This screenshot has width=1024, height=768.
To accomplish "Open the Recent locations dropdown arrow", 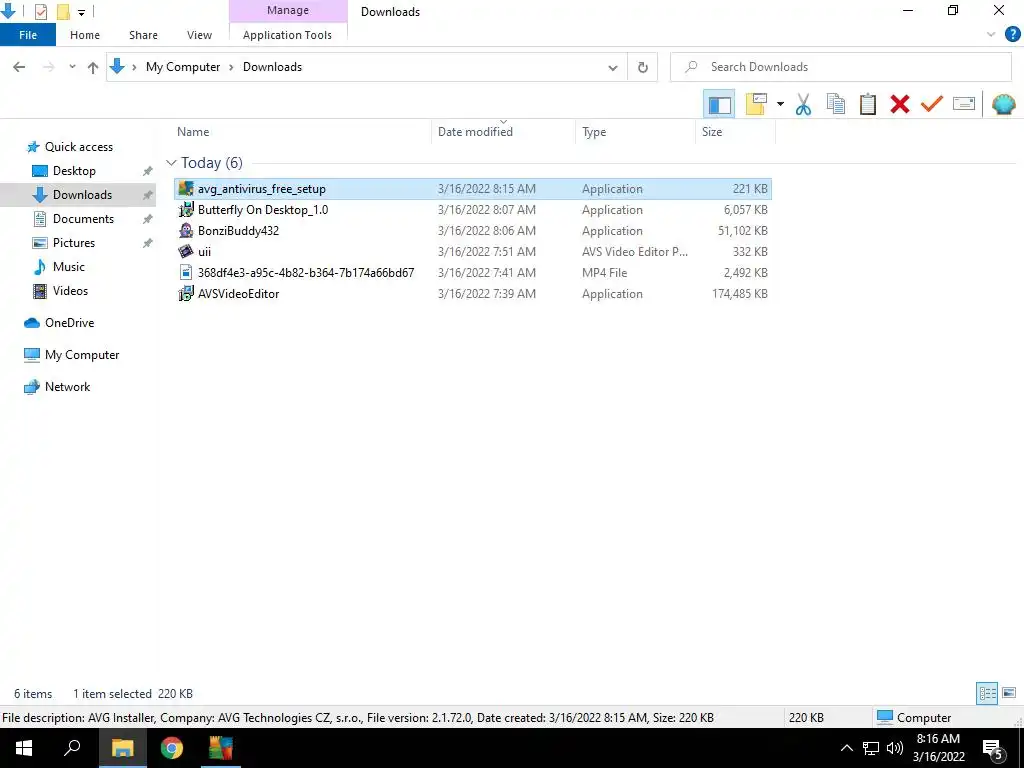I will 72,67.
